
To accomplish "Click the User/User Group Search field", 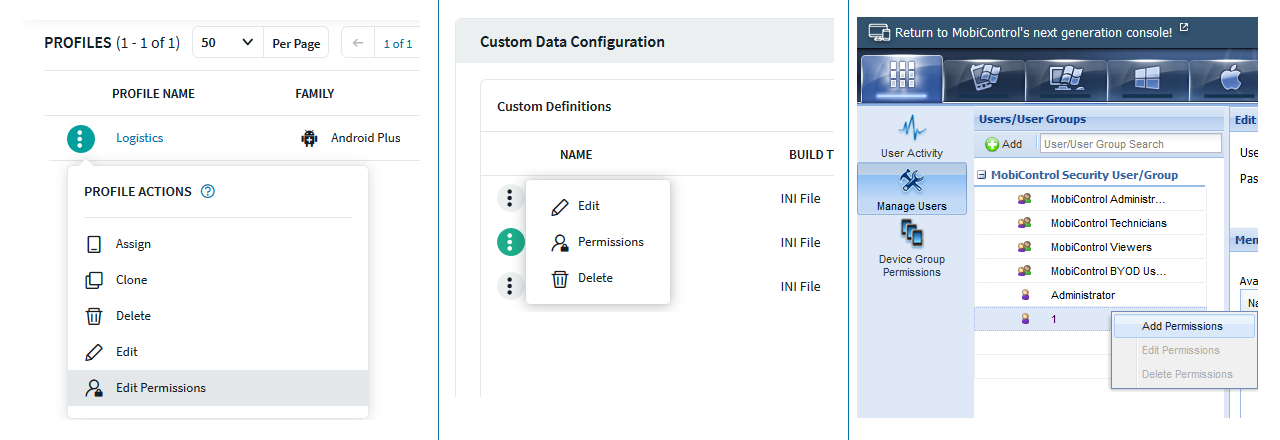I will point(1130,144).
